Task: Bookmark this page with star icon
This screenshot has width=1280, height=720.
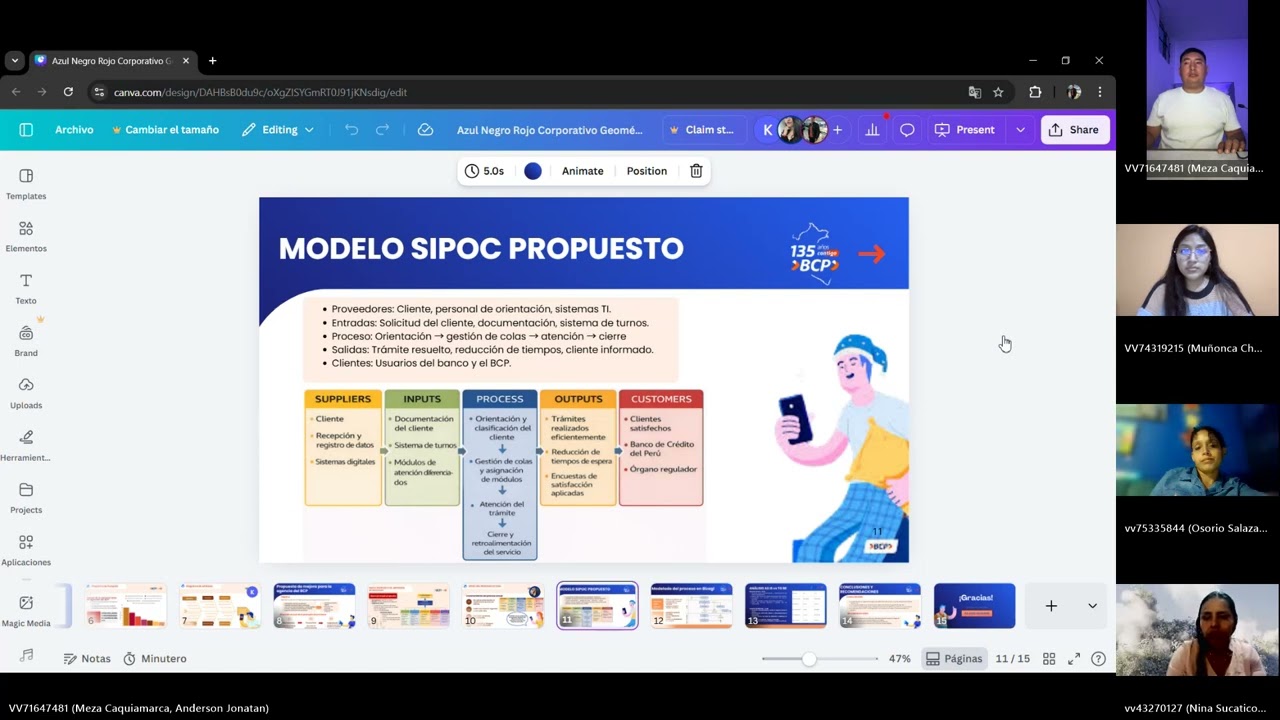Action: coord(998,92)
